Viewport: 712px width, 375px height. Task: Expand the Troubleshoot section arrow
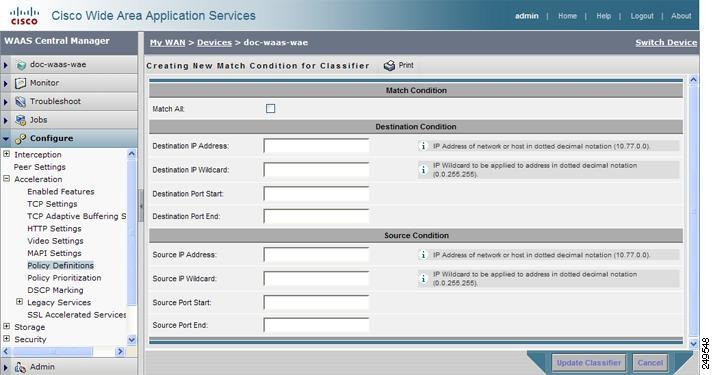pyautogui.click(x=6, y=102)
